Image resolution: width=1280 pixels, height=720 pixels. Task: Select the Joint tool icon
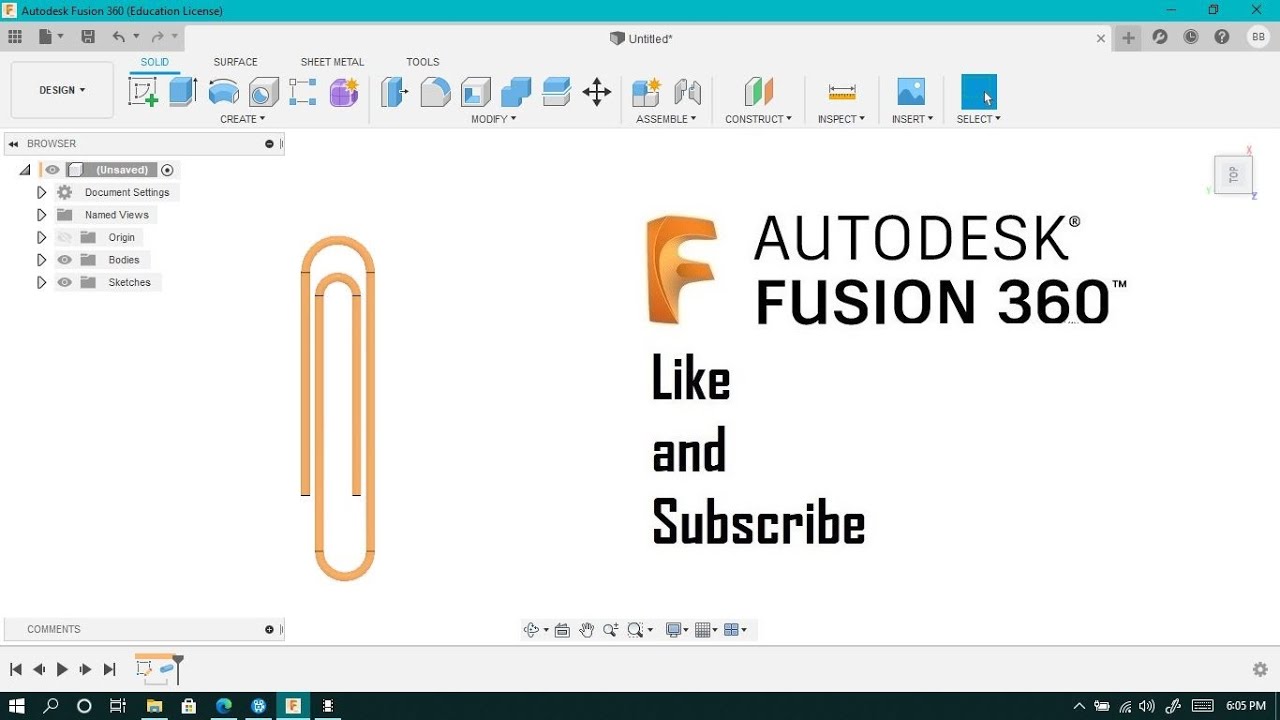tap(688, 92)
